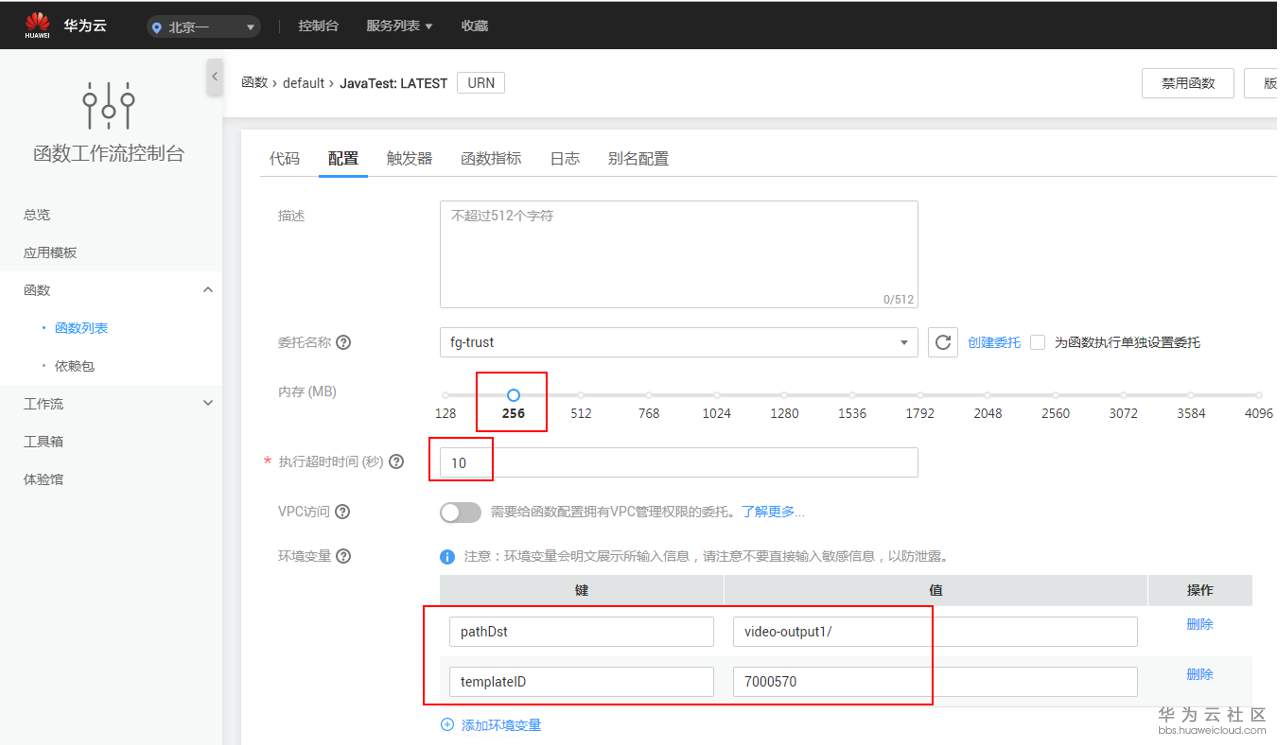Screen dimensions: 1280x745
Task: Click the FunctionGraph 函数工作流控制台 logo icon
Action: (x=109, y=105)
